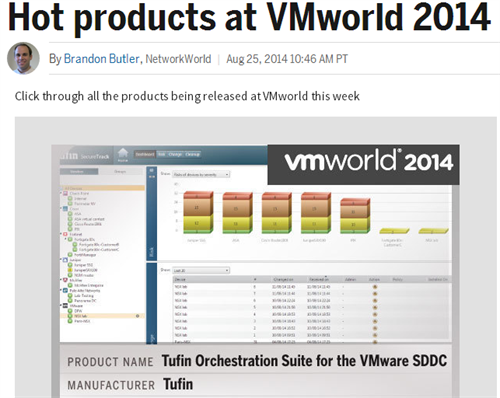
Task: Select the Groups tab in left panel
Action: point(120,171)
